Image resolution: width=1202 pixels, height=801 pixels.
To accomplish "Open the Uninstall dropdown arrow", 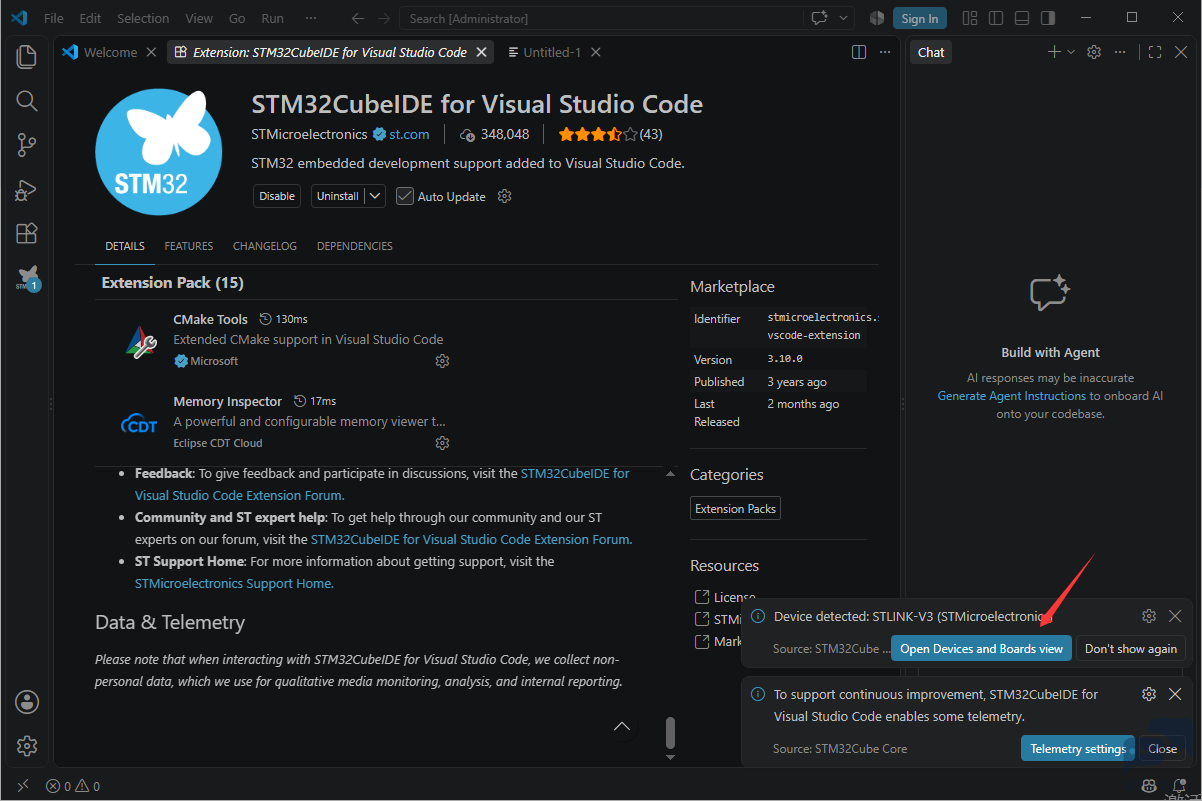I will coord(375,196).
